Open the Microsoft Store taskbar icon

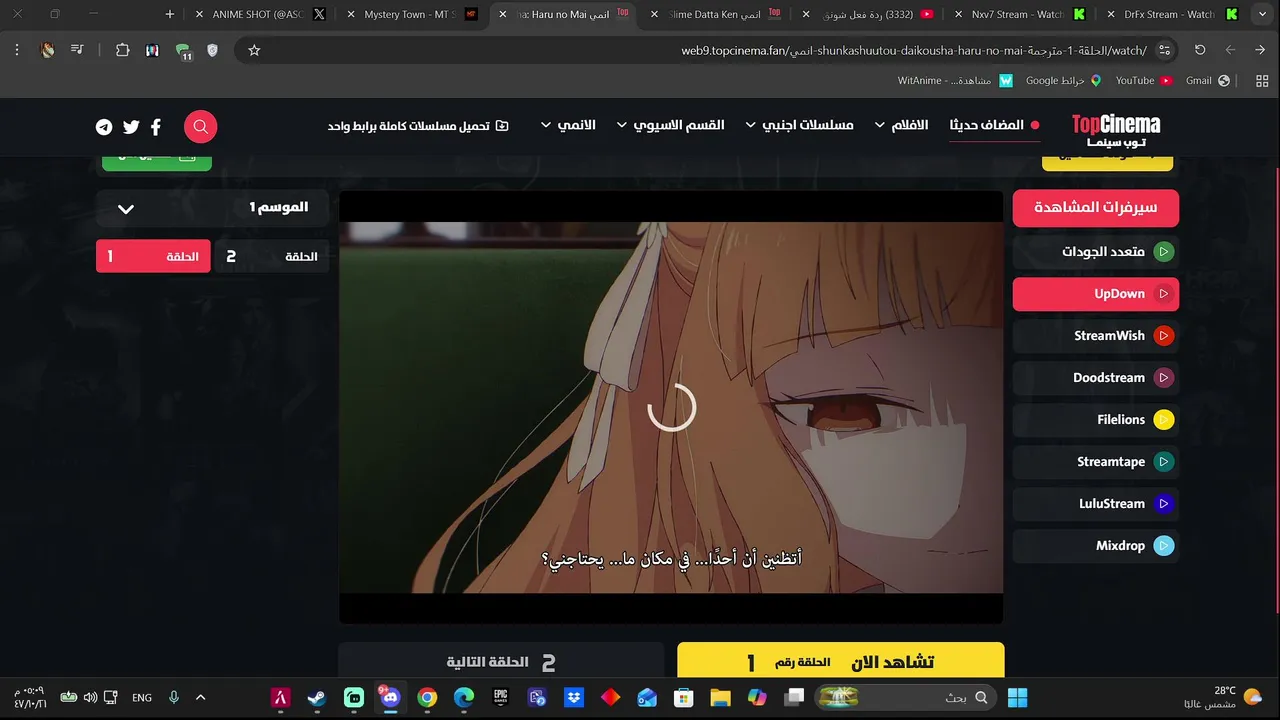[x=683, y=697]
